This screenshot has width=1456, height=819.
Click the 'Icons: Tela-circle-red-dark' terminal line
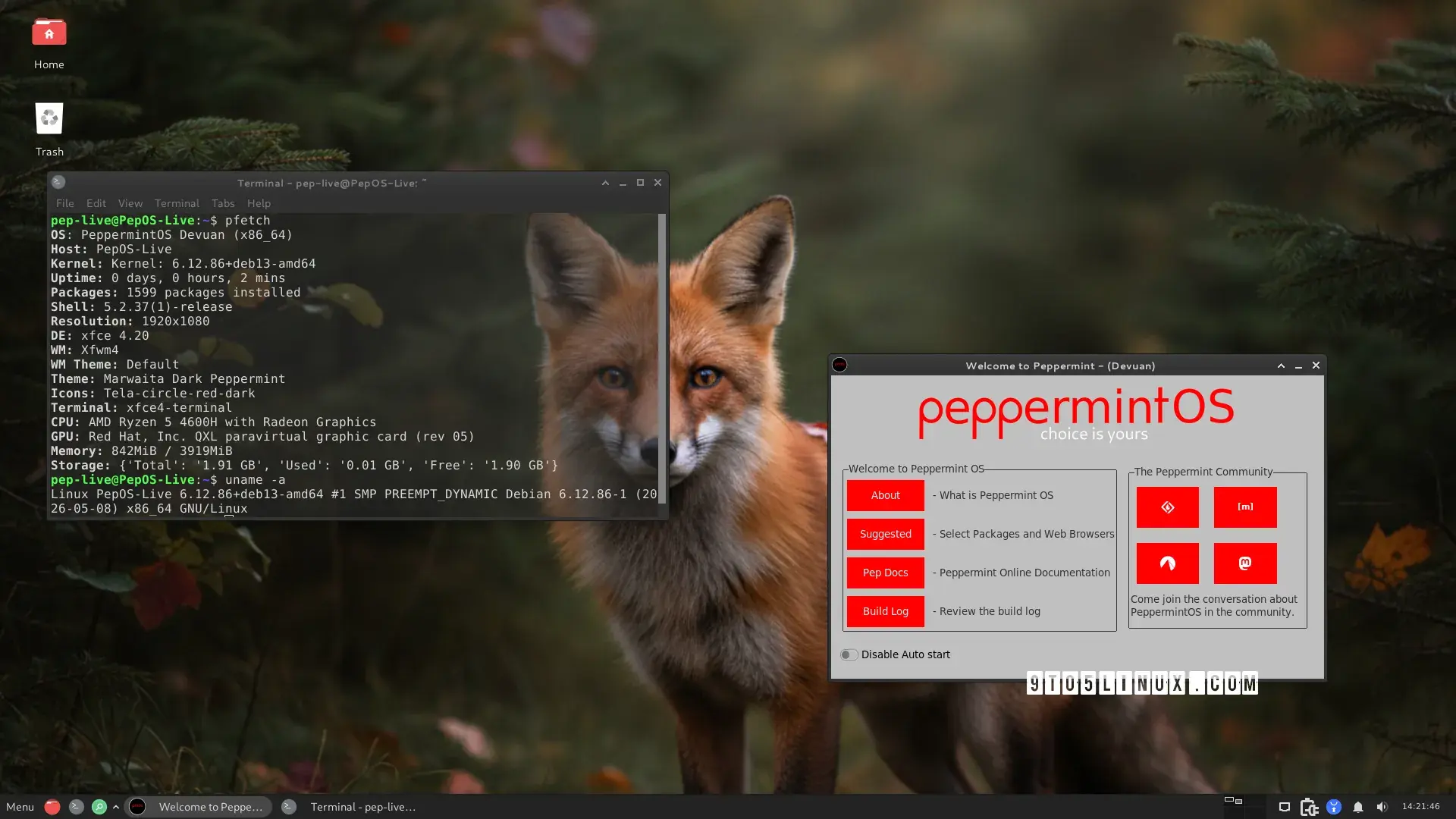[x=152, y=394]
